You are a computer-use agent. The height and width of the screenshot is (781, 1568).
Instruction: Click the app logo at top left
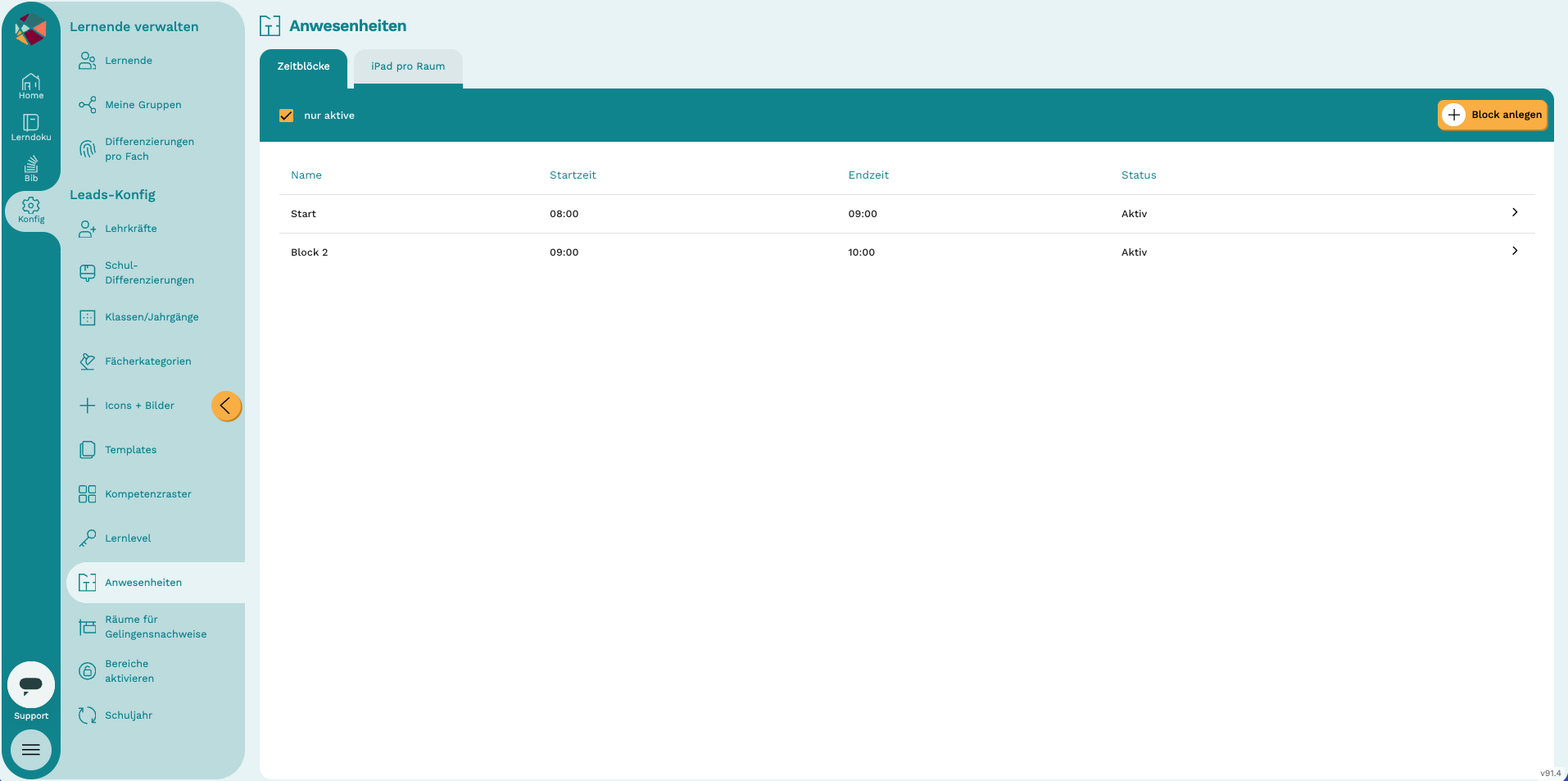click(31, 30)
